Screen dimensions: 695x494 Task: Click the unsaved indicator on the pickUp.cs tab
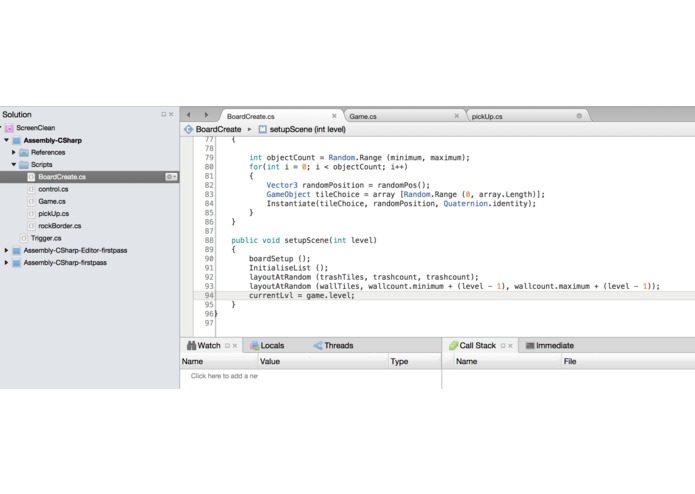(579, 116)
